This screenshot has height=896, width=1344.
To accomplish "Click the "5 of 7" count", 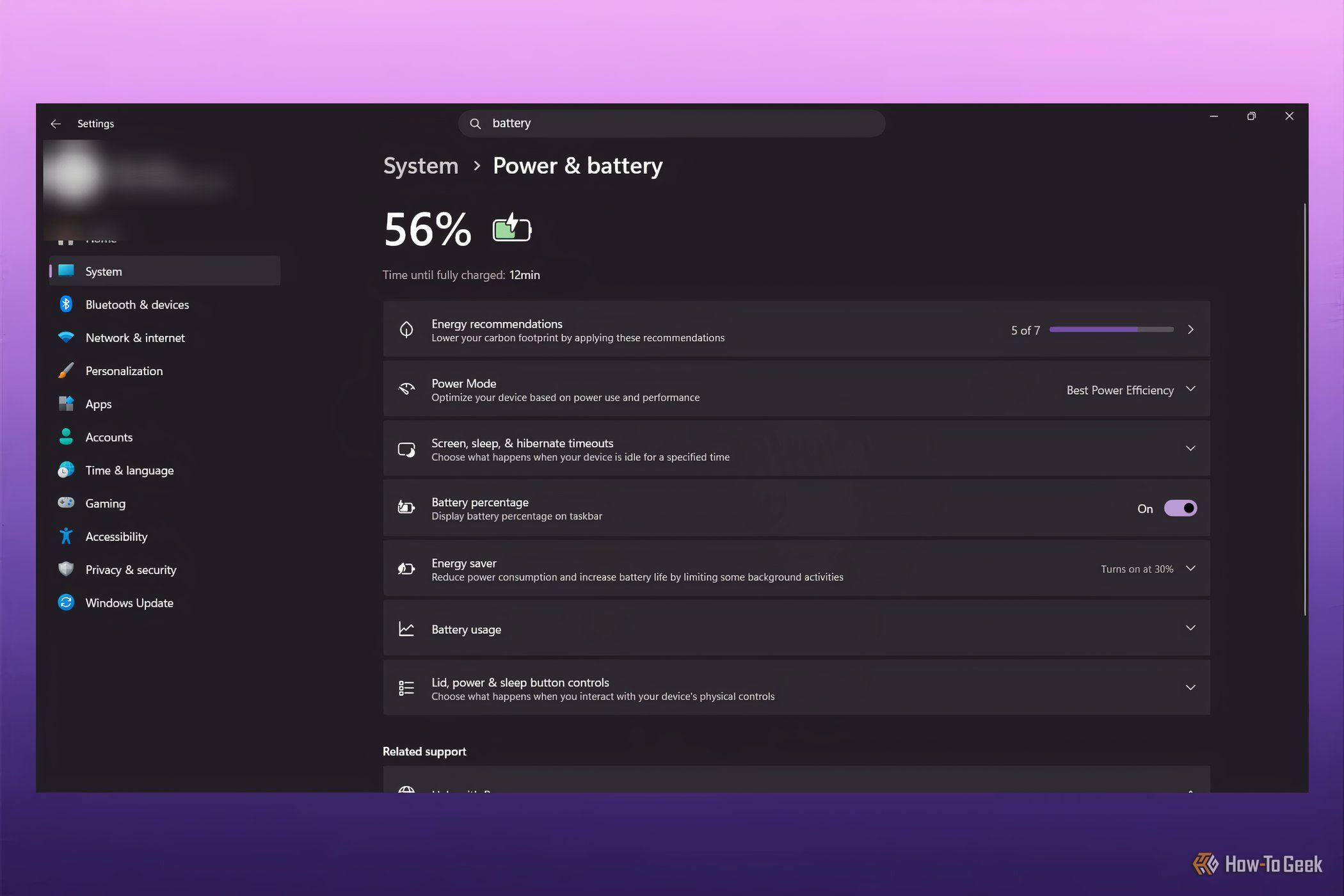I will coord(1025,330).
